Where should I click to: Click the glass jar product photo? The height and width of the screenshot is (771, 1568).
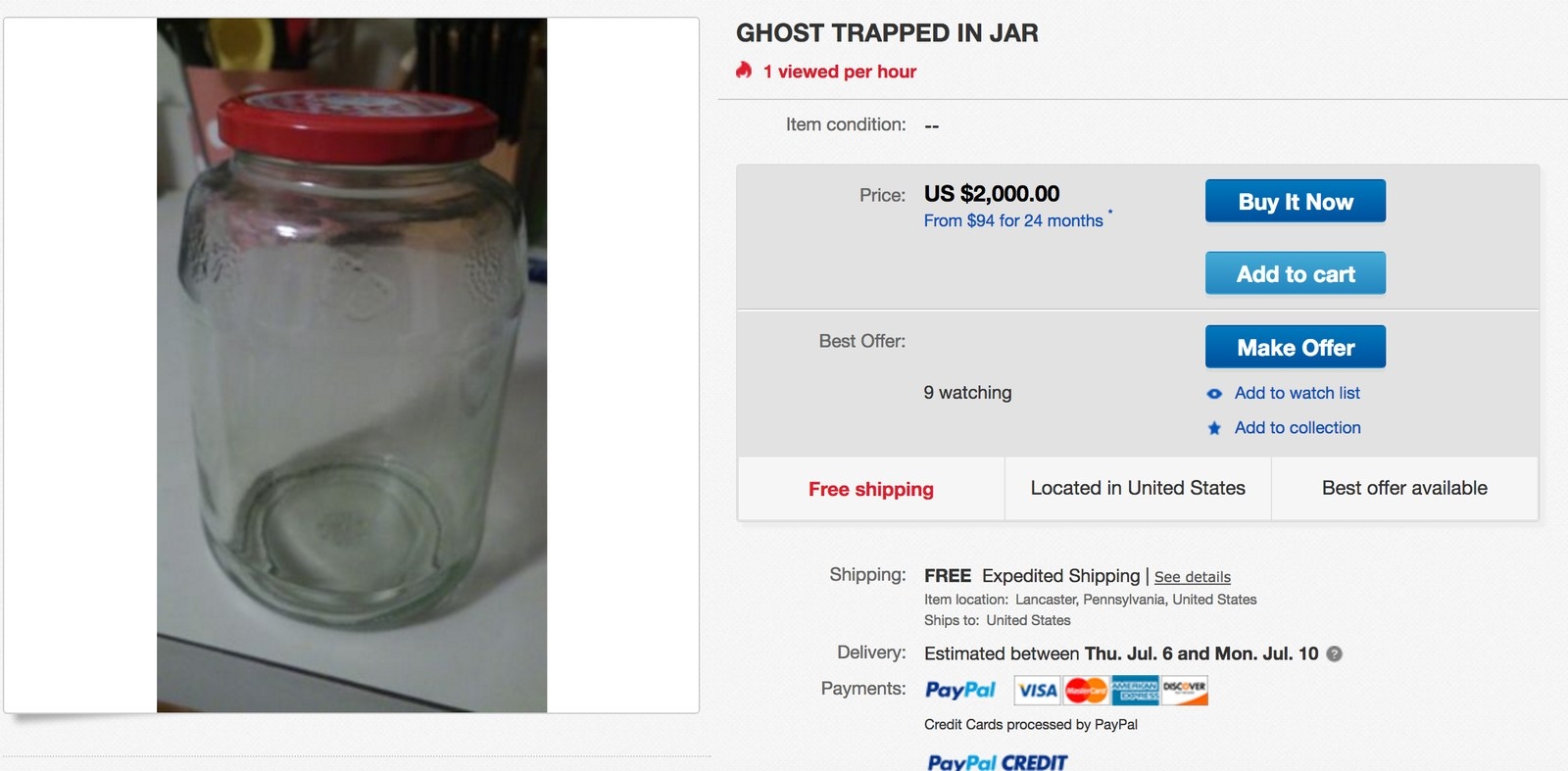point(352,364)
